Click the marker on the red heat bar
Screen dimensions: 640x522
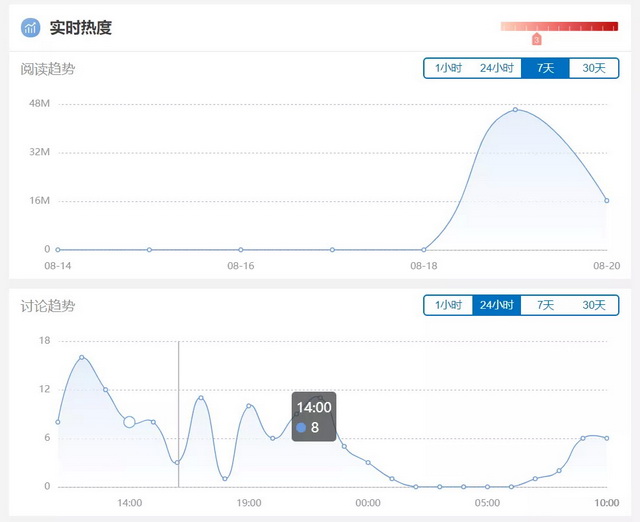point(536,39)
